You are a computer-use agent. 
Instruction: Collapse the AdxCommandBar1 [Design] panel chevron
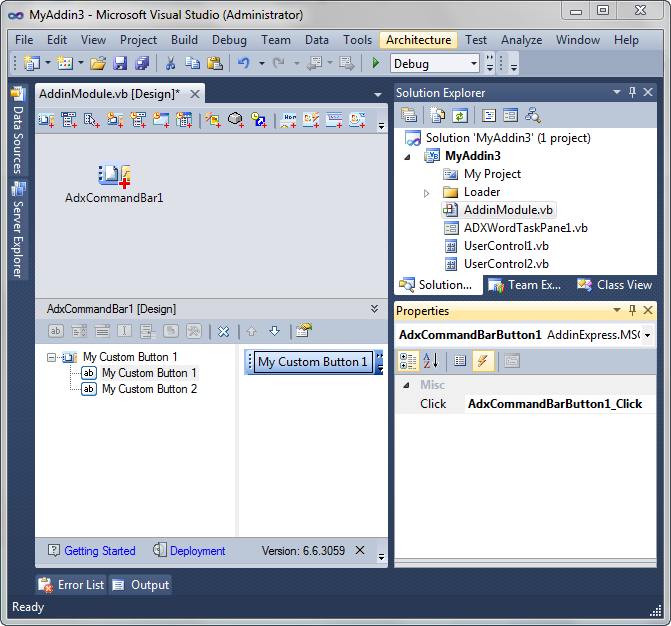(x=374, y=309)
